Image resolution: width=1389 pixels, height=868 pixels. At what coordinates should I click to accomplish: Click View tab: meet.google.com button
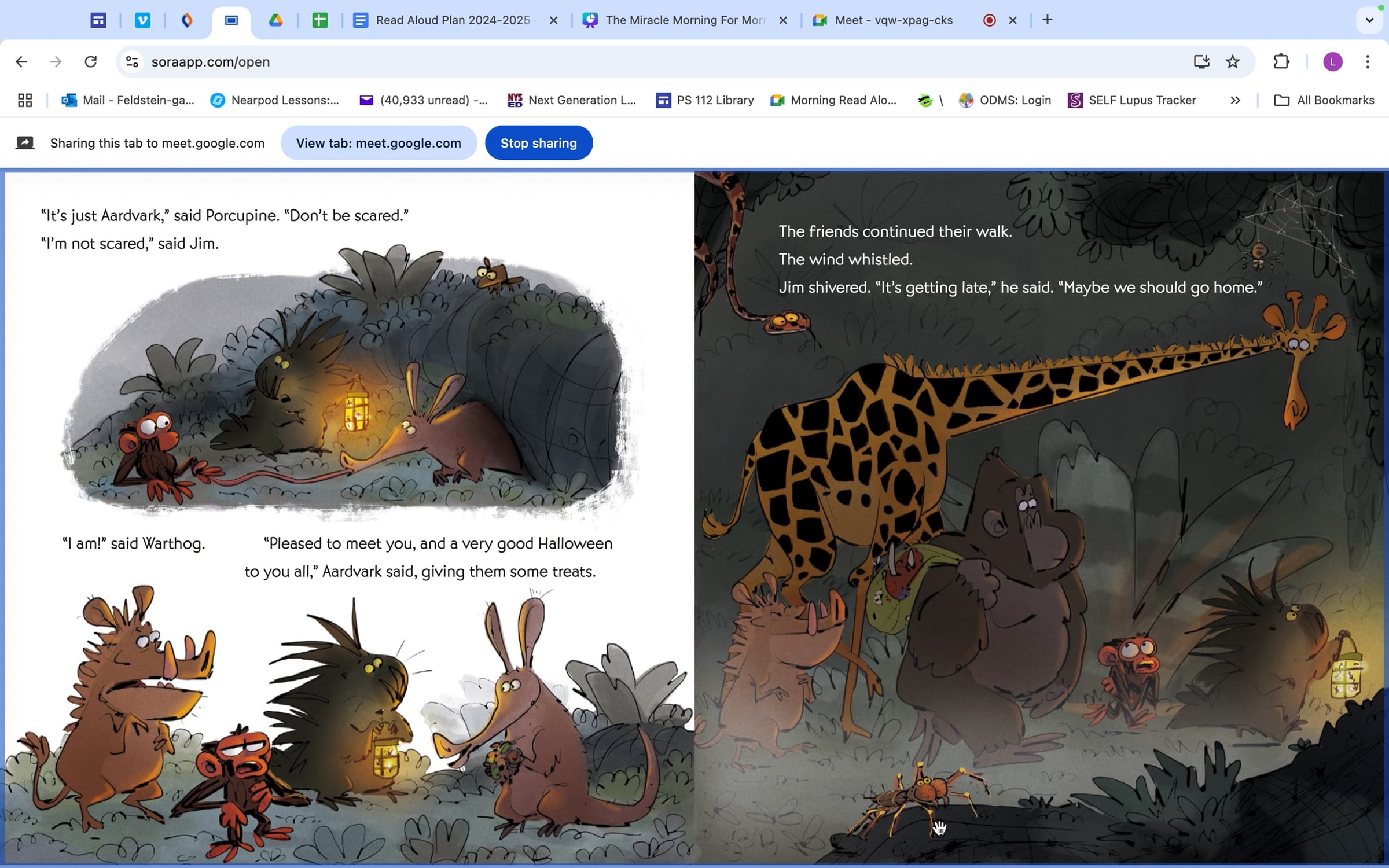(379, 143)
